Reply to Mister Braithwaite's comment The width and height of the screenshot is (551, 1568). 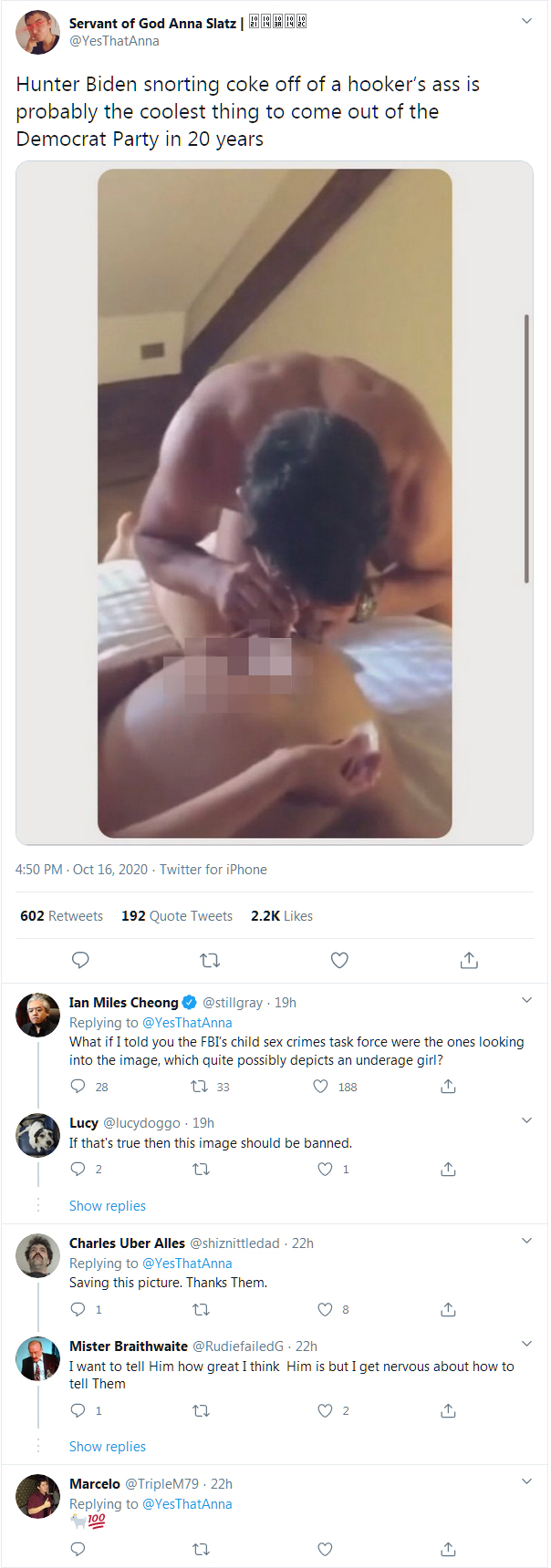click(78, 1410)
